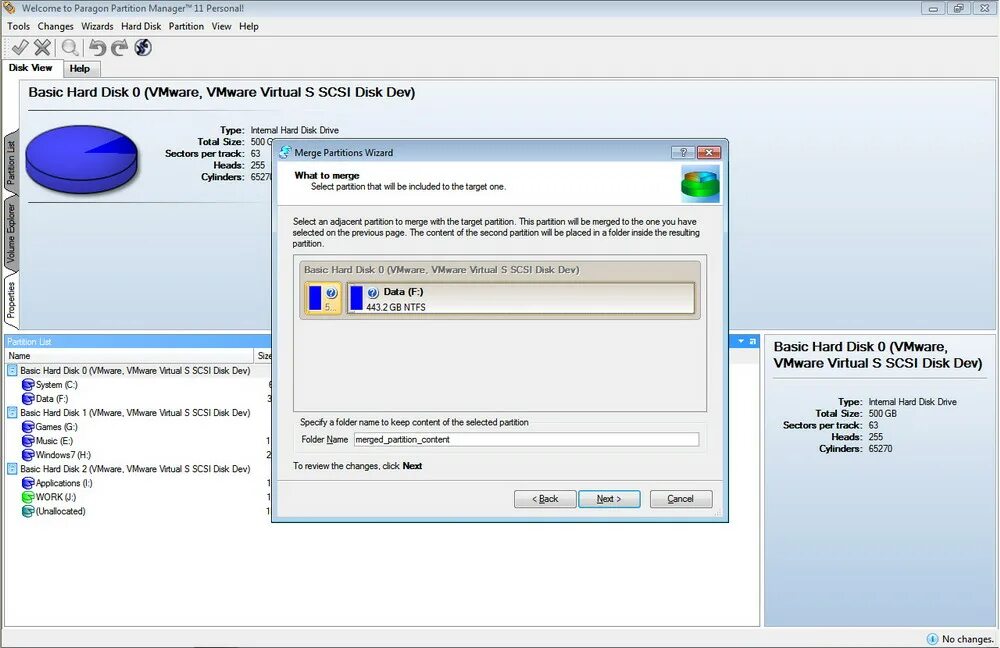The width and height of the screenshot is (1000, 648).
Task: Collapse Basic Hard Disk 0 tree node
Action: (12, 370)
